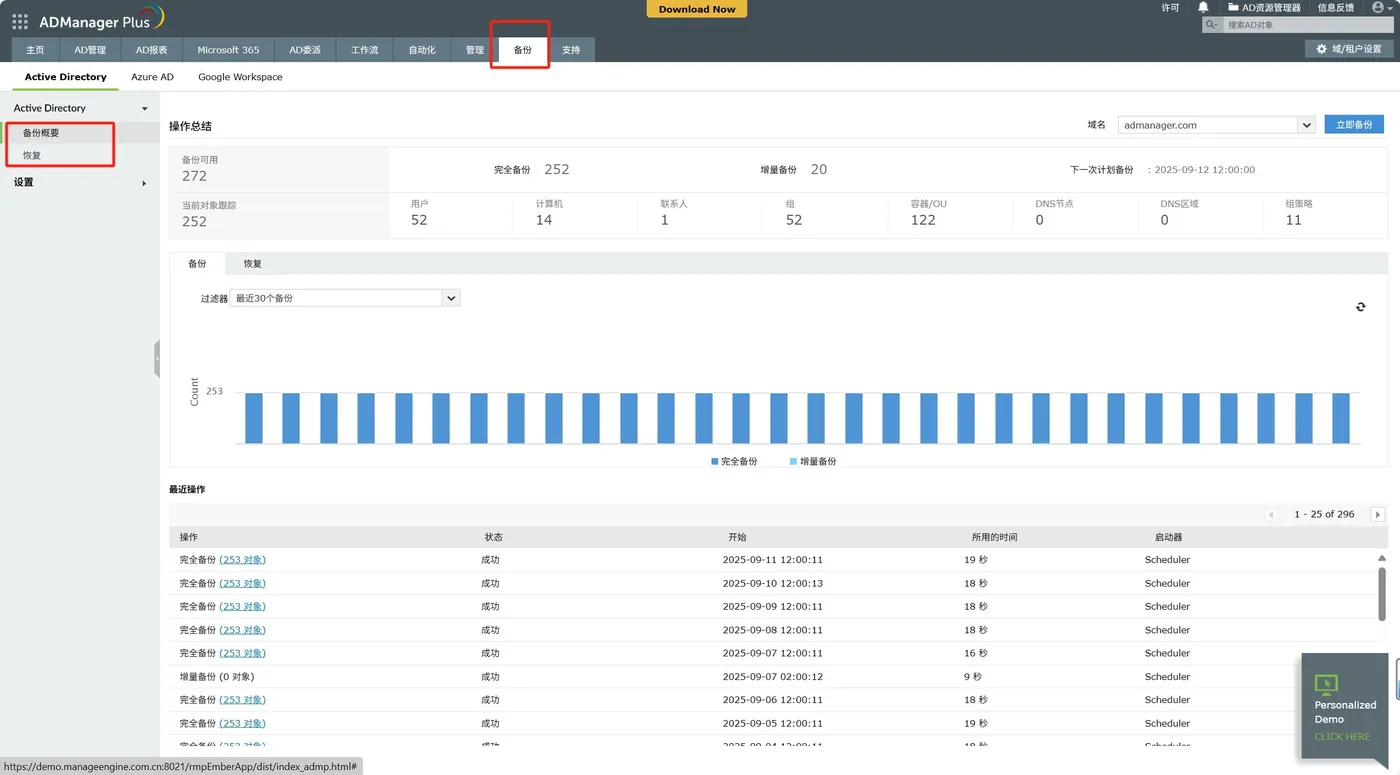Collapse the left sidebar handle

(157, 358)
